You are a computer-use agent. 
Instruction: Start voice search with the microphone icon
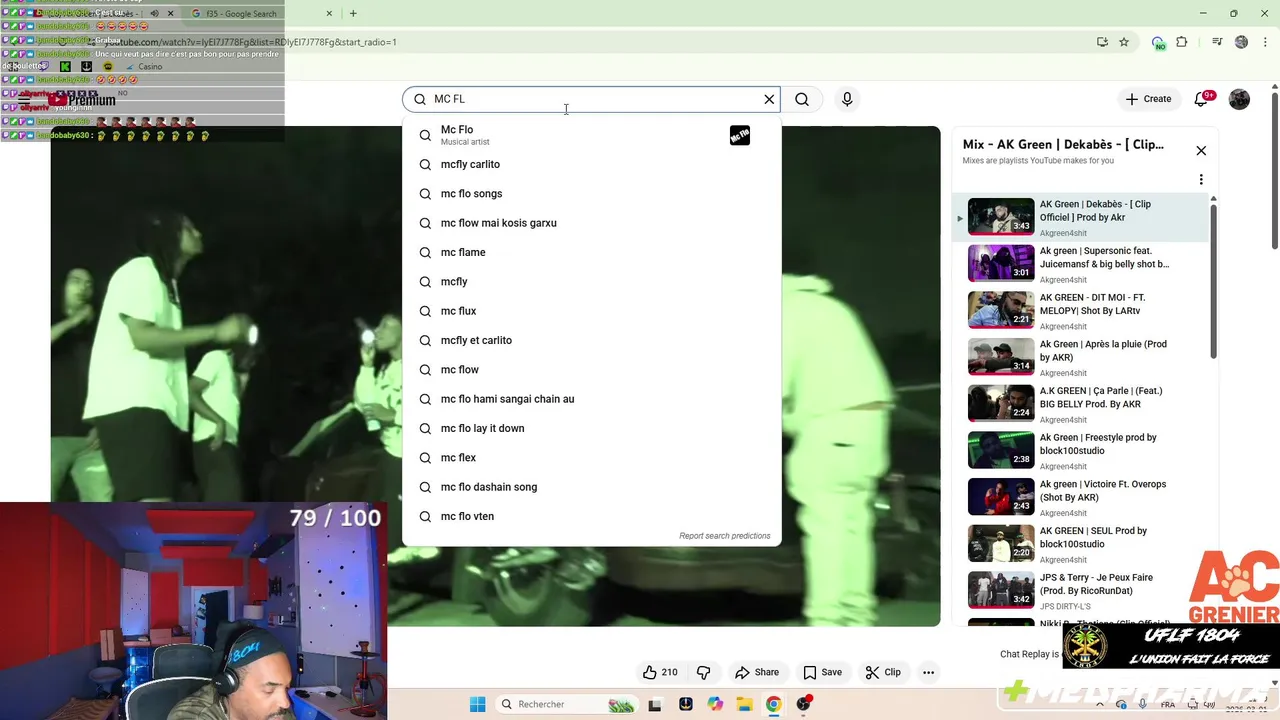[x=847, y=99]
